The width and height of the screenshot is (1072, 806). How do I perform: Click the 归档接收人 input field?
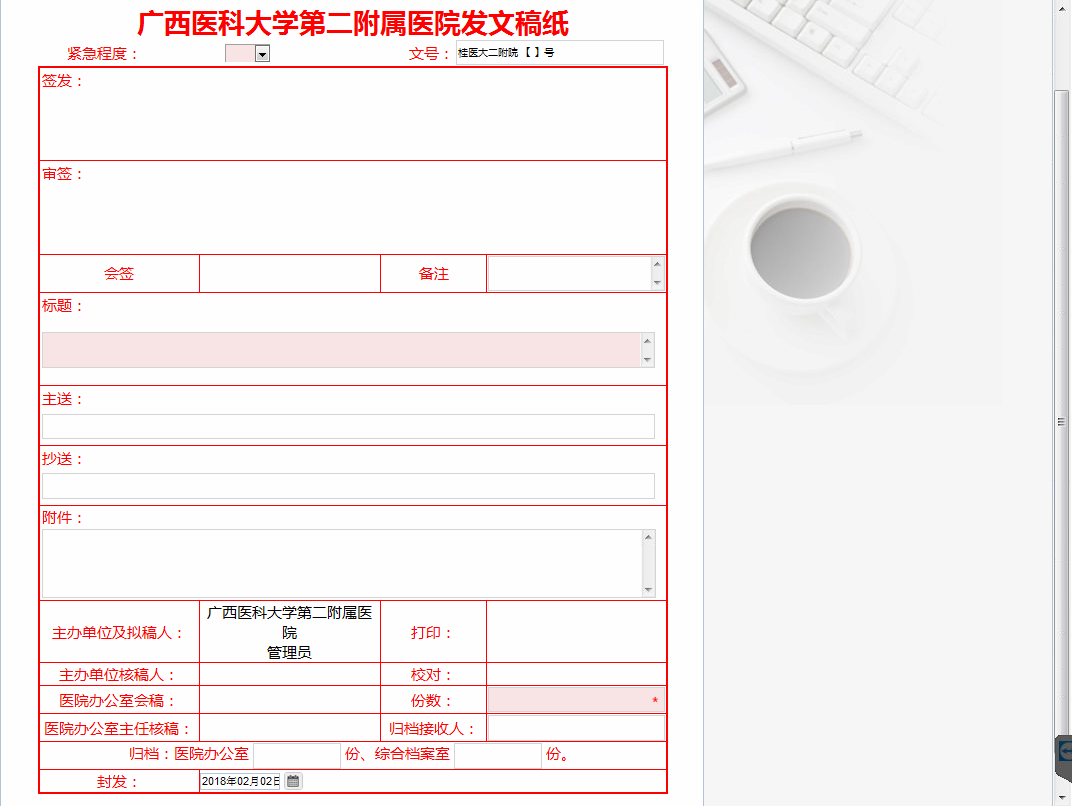(x=576, y=728)
